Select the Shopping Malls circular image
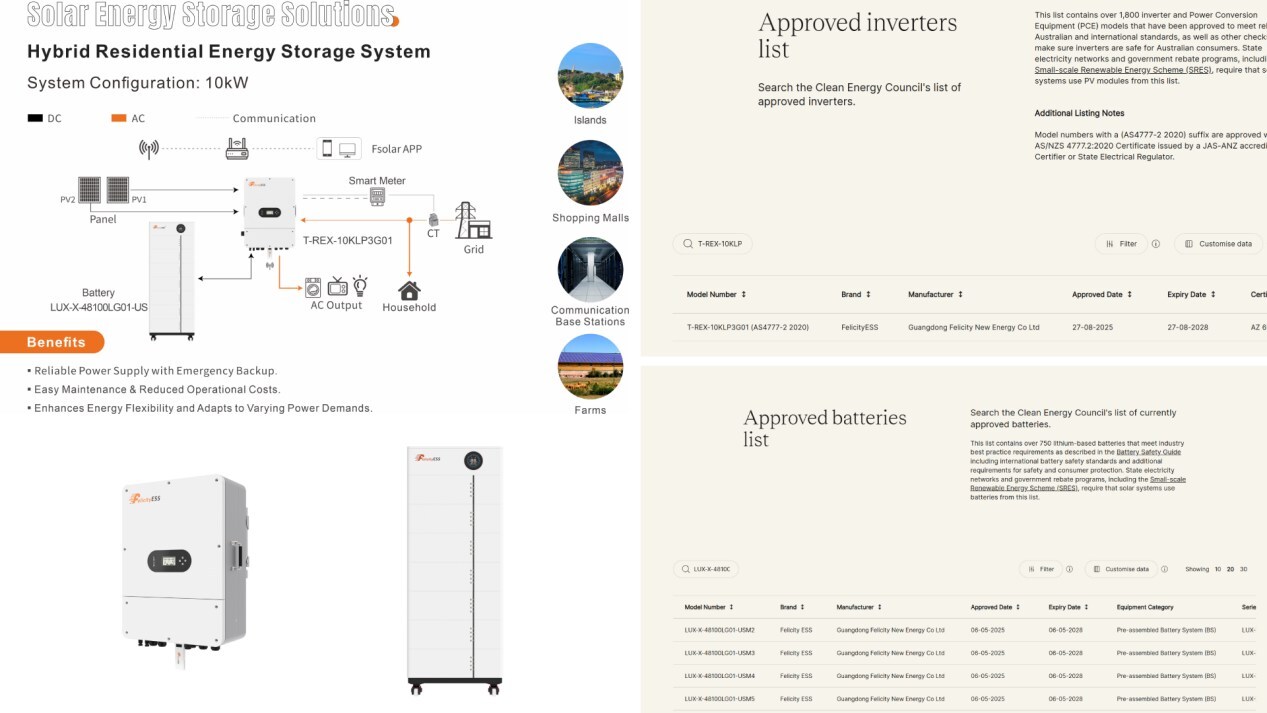 point(590,173)
